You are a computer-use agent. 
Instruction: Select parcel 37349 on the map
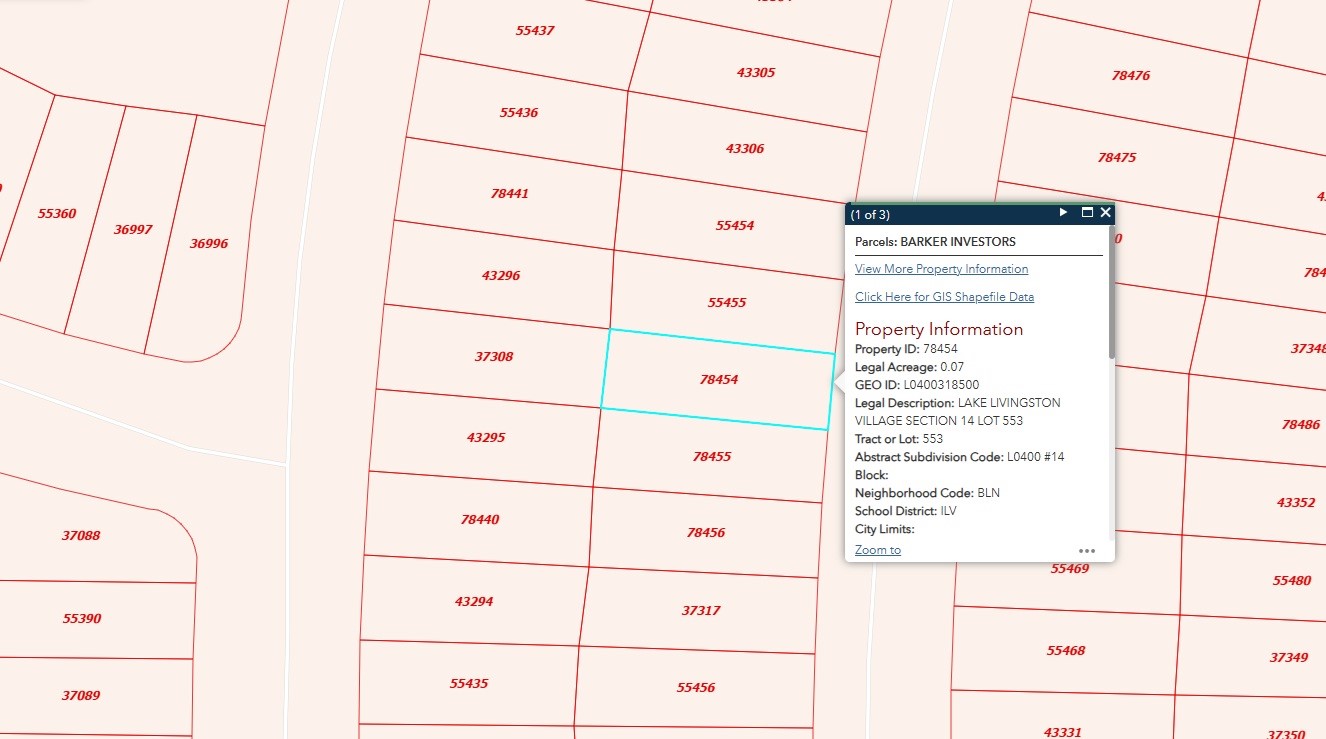click(x=1289, y=657)
